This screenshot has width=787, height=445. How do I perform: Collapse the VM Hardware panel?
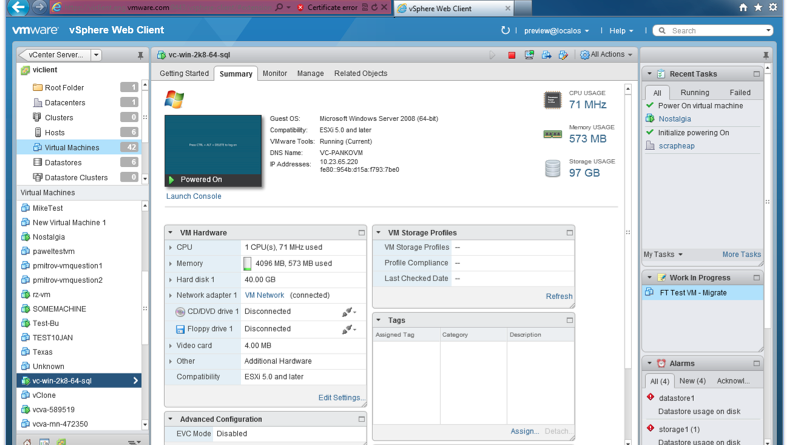[x=171, y=233]
